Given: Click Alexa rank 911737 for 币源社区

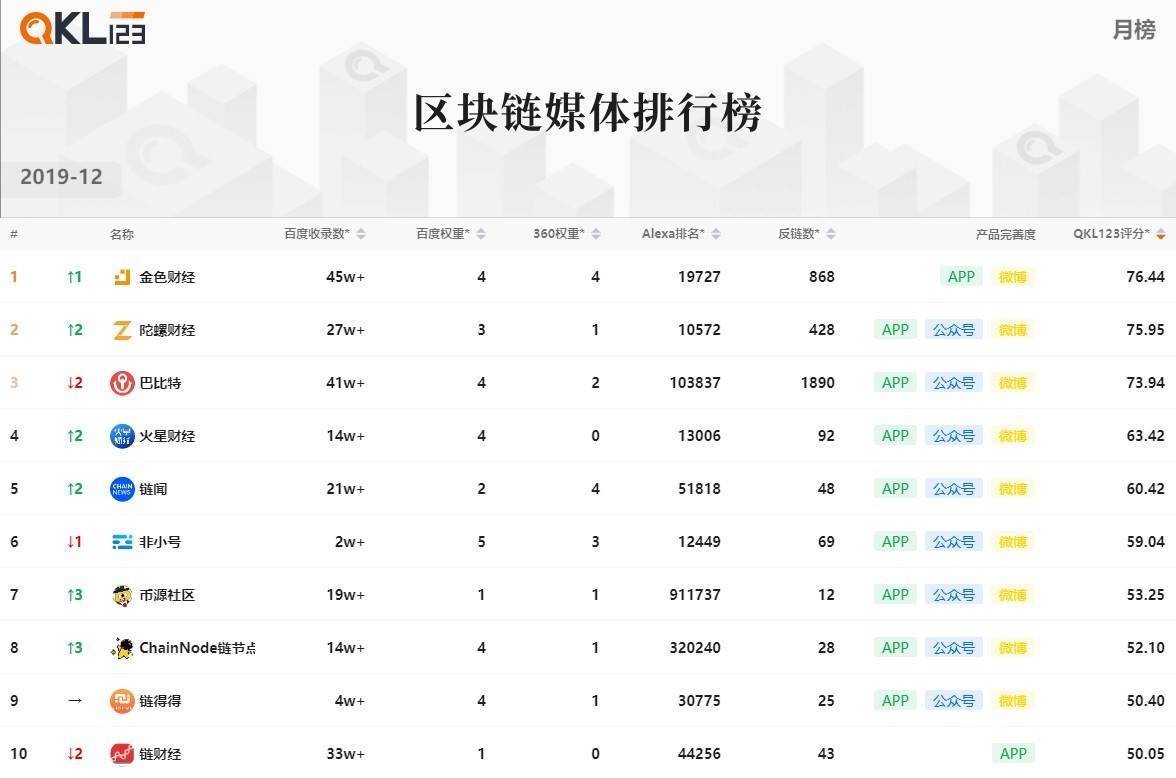Looking at the screenshot, I should click(x=694, y=595).
